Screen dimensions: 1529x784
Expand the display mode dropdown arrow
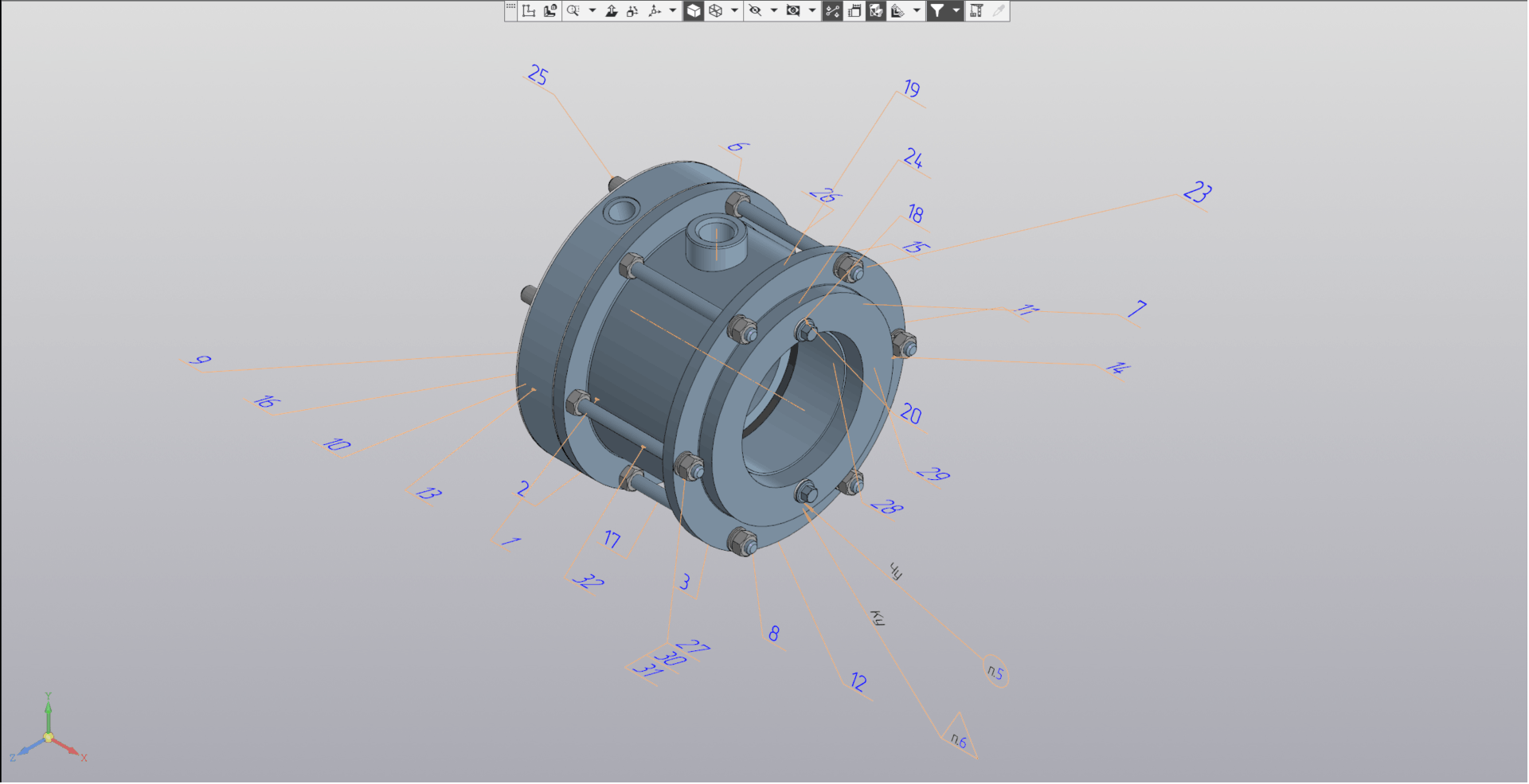coord(734,11)
